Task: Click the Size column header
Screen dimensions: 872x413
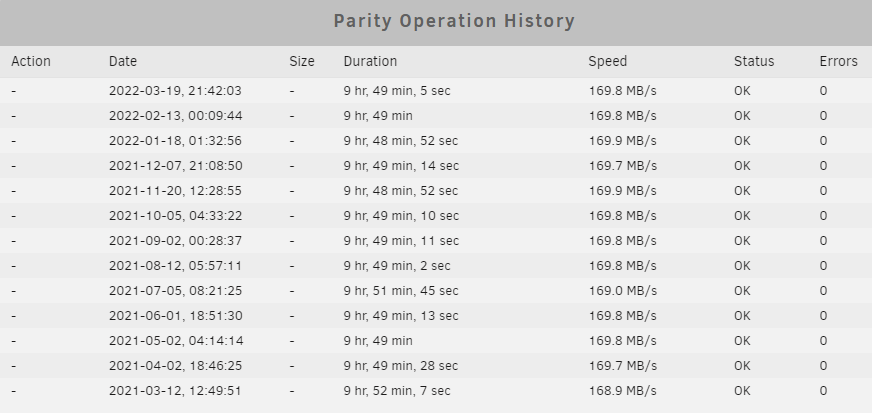Action: click(301, 61)
